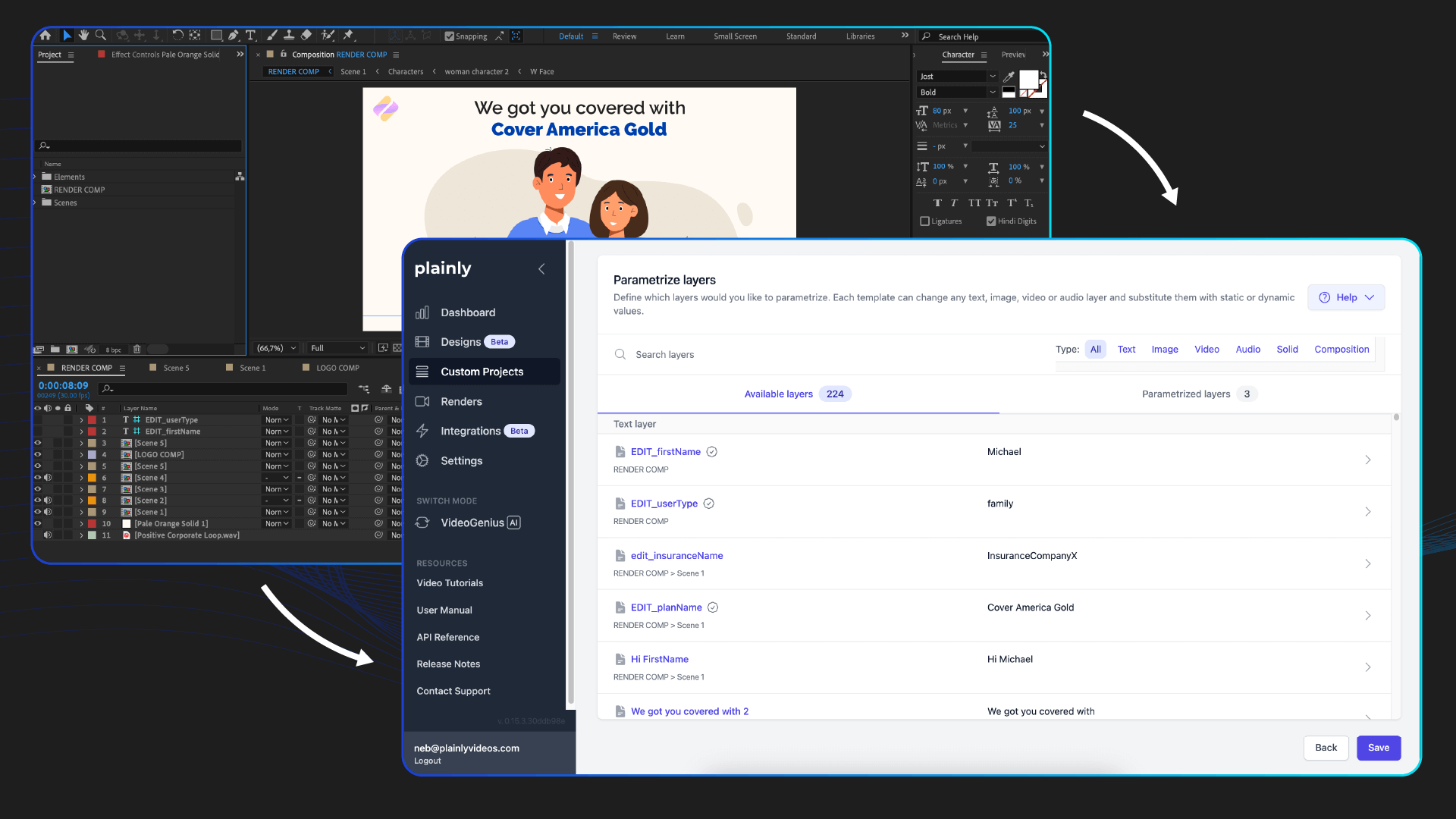The height and width of the screenshot is (819, 1456).
Task: Expand the Elements folder in Project panel
Action: tap(35, 177)
